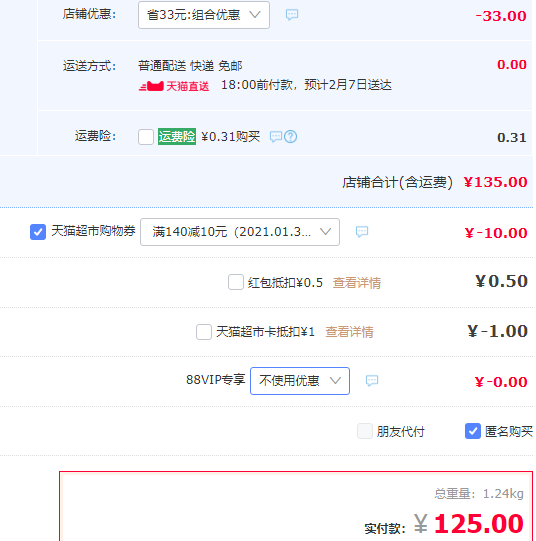
Task: Click the comment icon beside 店铺优惠 dropdown
Action: (x=292, y=15)
